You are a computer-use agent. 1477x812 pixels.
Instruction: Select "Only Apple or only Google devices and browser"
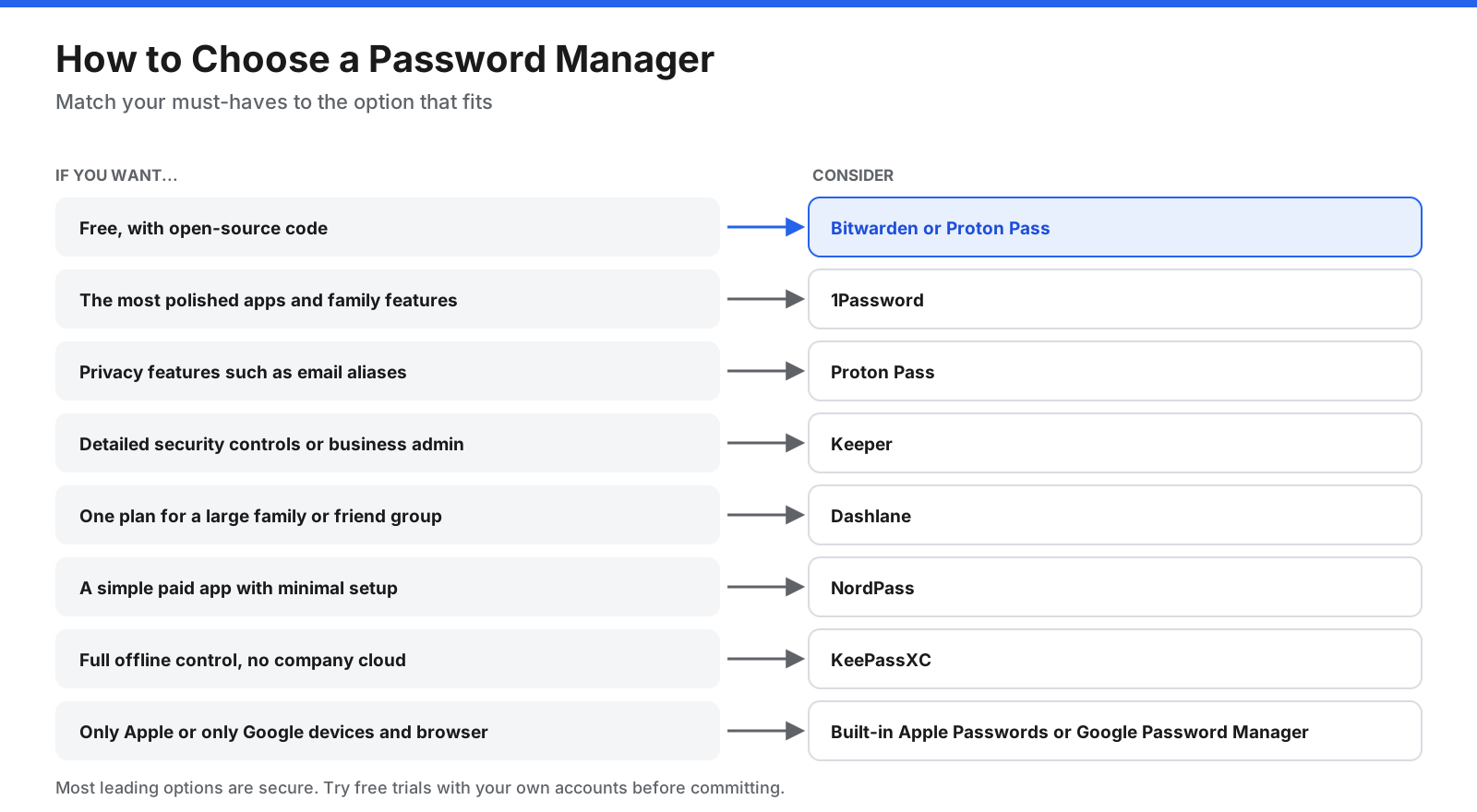coord(388,731)
